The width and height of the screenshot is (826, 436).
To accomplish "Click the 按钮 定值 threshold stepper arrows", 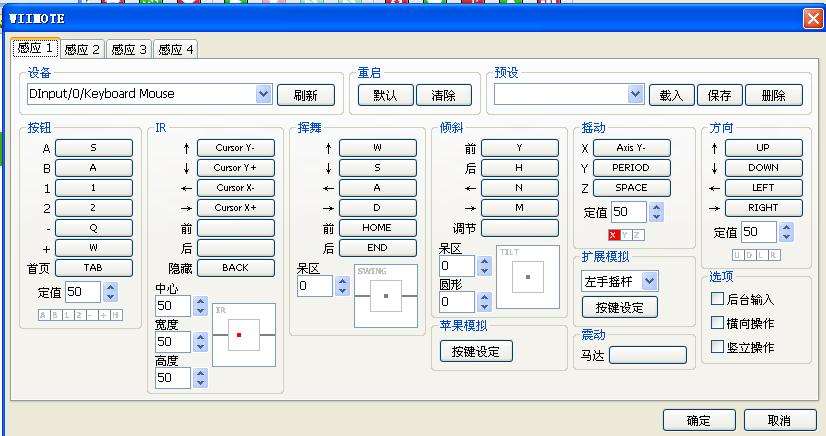I will [110, 292].
